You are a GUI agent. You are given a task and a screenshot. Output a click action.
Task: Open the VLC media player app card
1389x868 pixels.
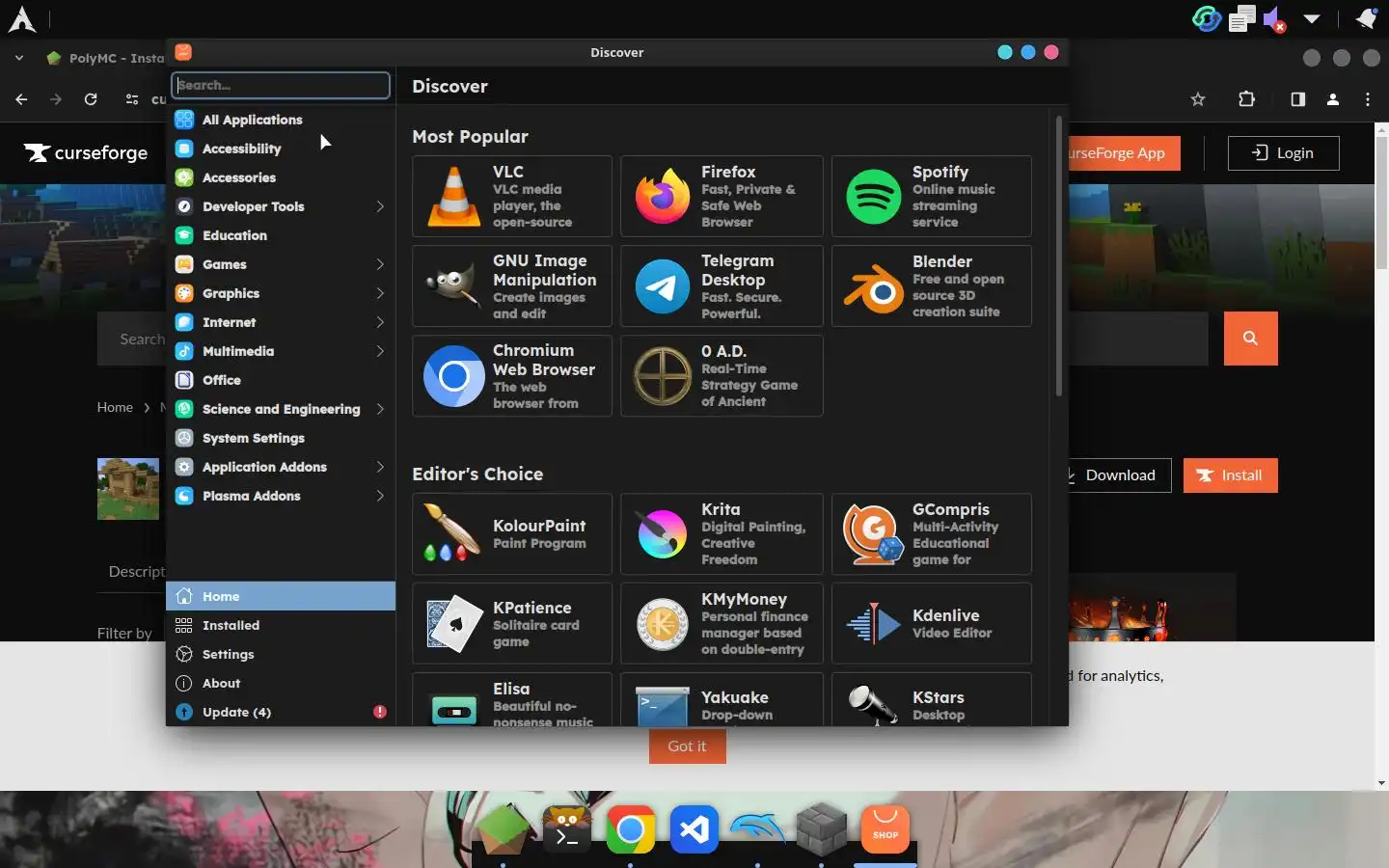click(512, 196)
